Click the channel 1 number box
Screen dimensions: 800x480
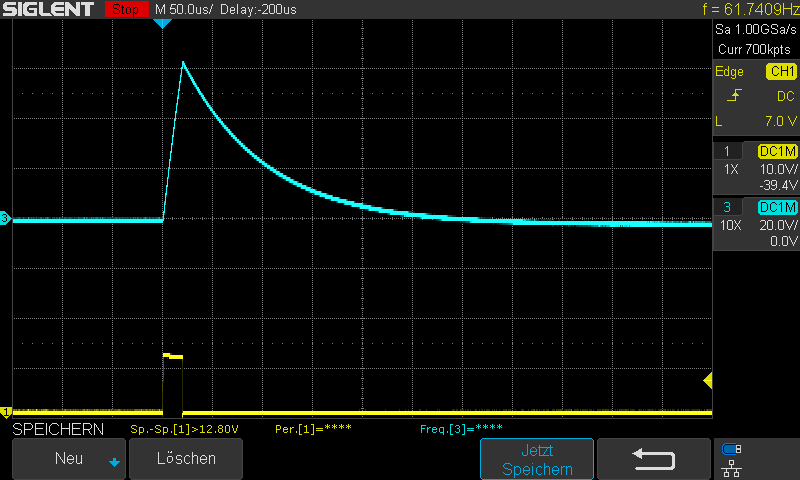[x=727, y=151]
